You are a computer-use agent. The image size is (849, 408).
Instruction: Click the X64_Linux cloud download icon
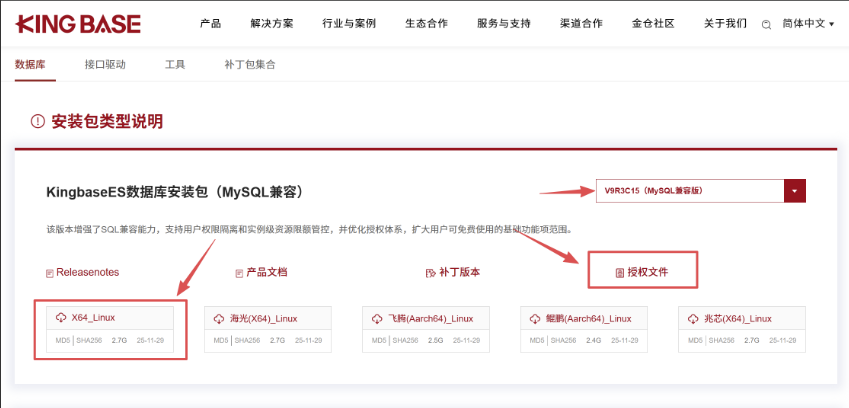(x=61, y=318)
